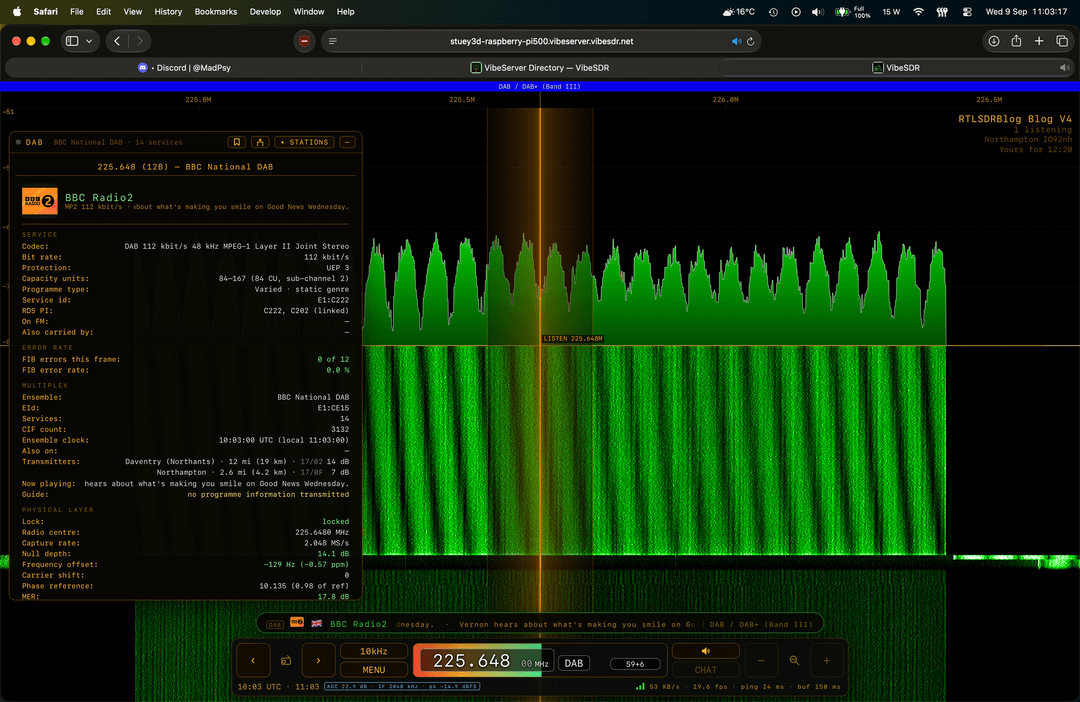Open the CHAT button

coord(705,670)
